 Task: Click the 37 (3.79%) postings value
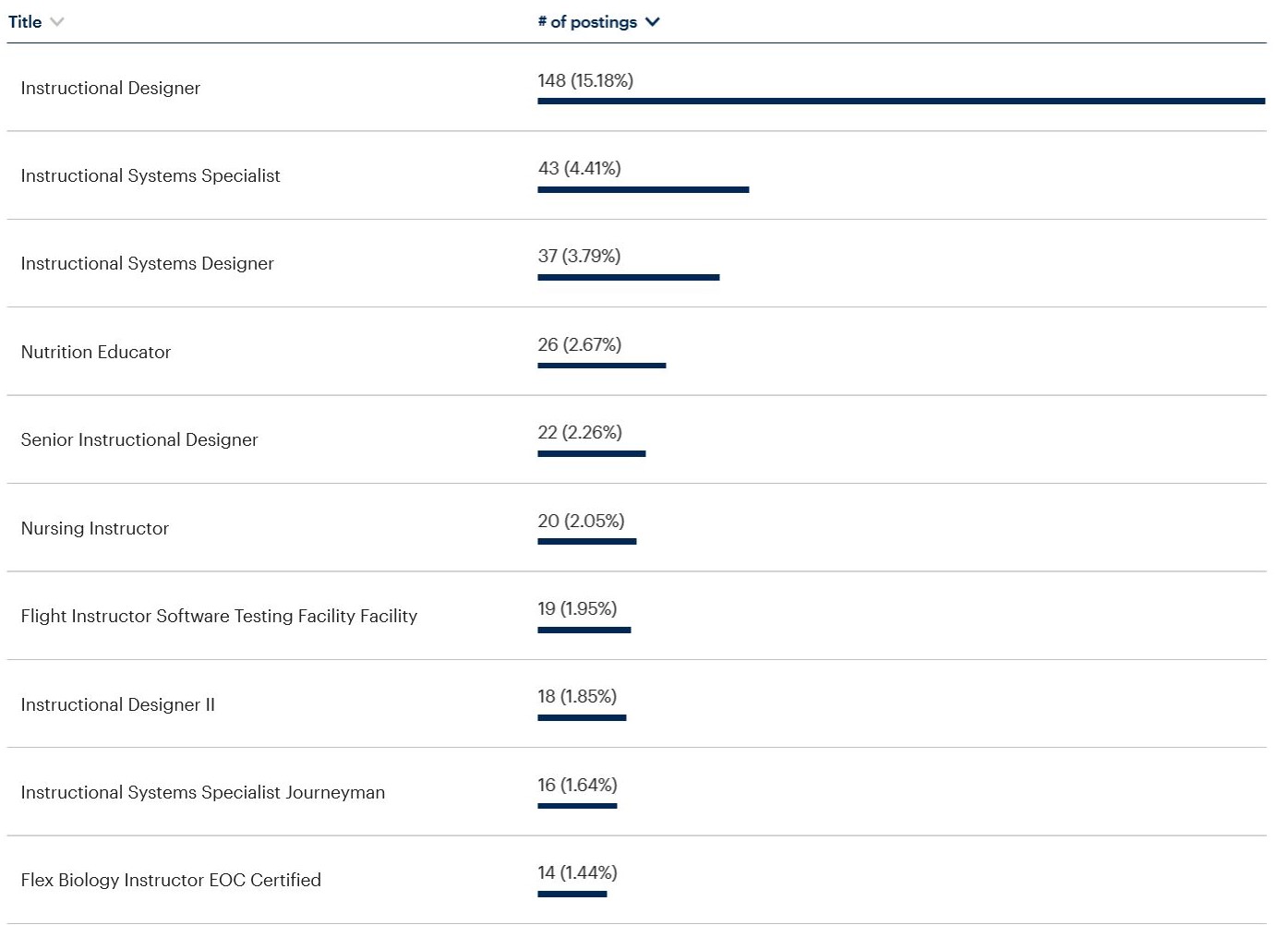tap(579, 256)
